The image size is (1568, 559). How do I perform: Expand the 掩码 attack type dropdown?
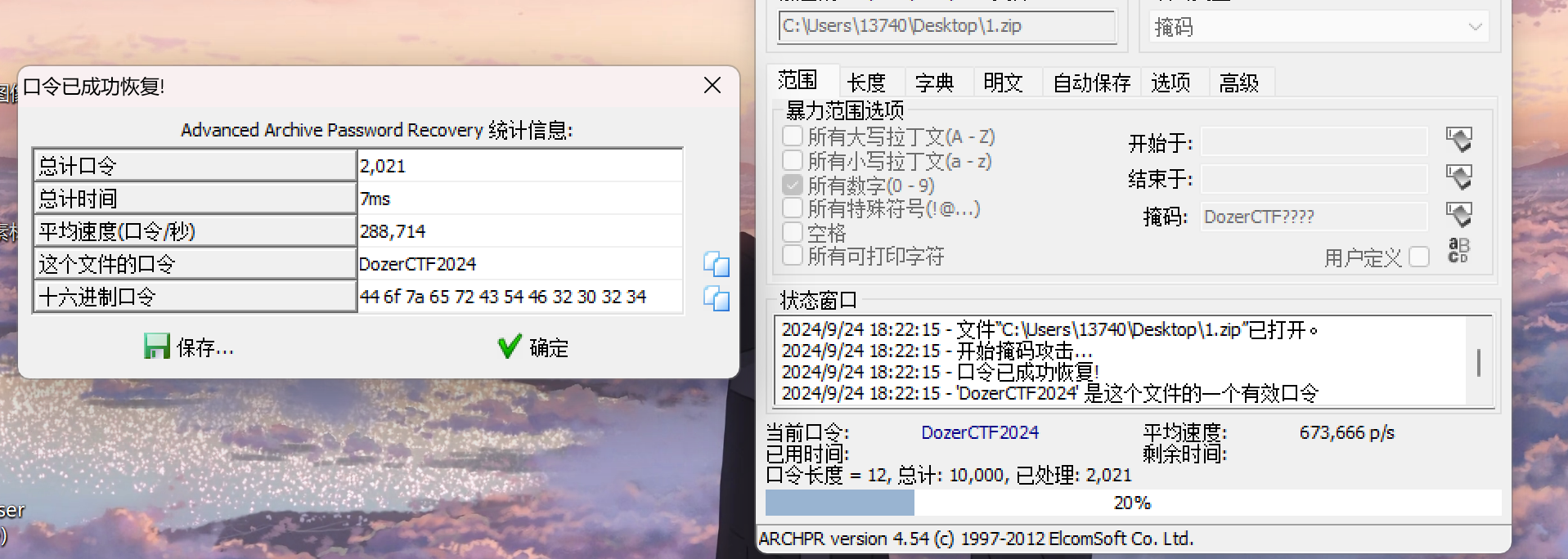tap(1319, 27)
